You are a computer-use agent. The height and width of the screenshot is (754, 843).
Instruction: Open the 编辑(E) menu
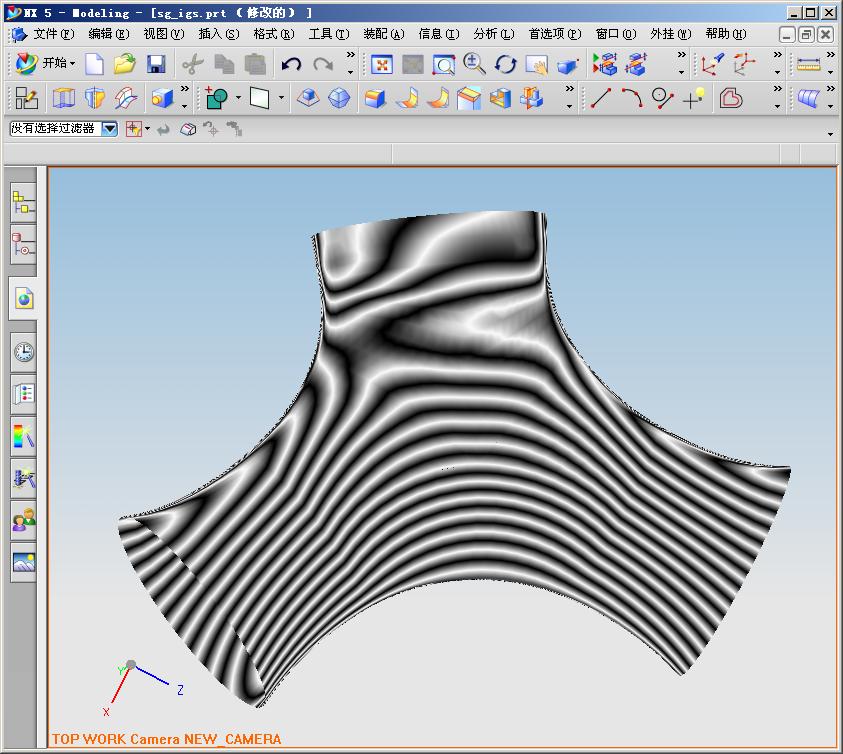coord(109,34)
